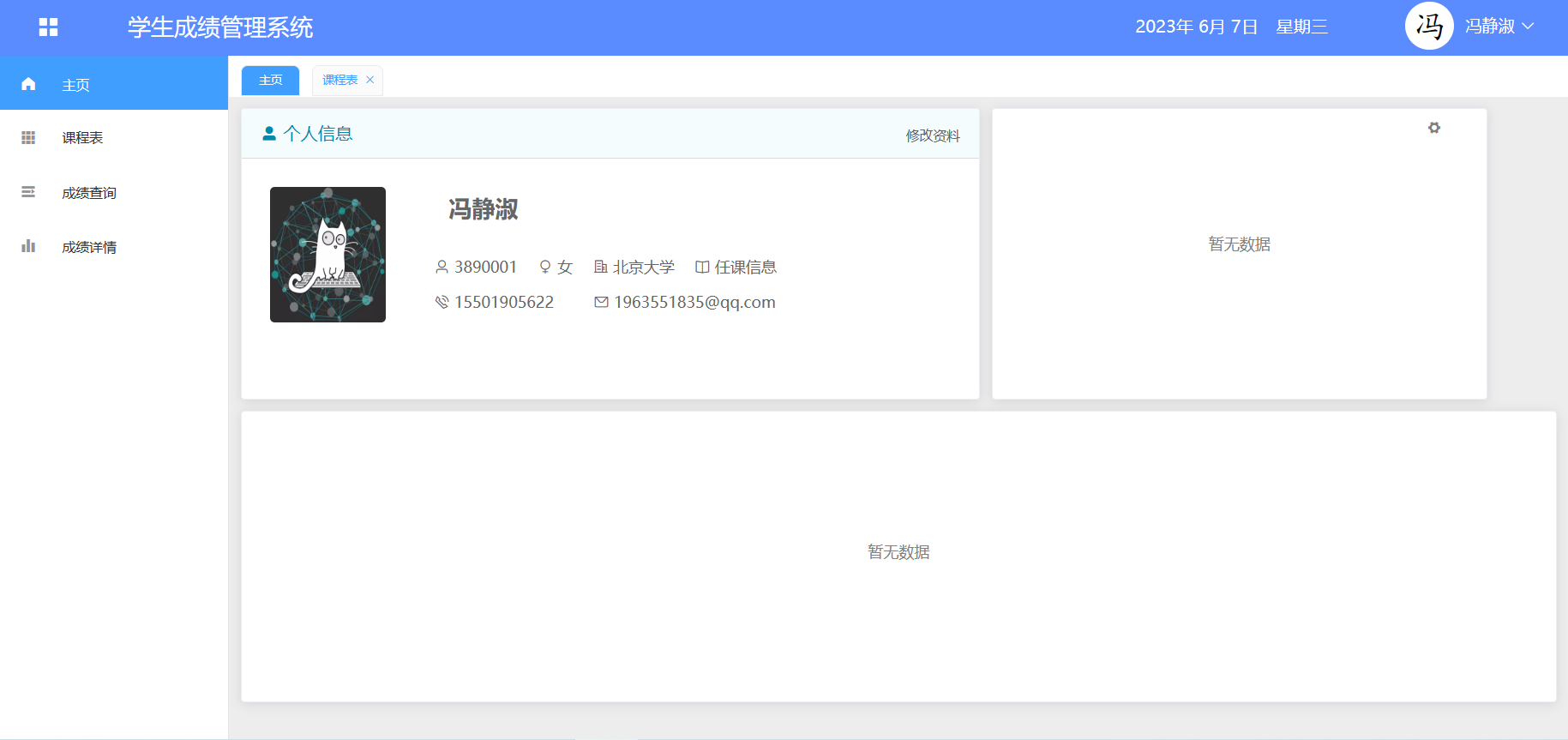Viewport: 1568px width, 740px height.
Task: Open the 成绩详情 sidebar menu item
Action: (114, 246)
